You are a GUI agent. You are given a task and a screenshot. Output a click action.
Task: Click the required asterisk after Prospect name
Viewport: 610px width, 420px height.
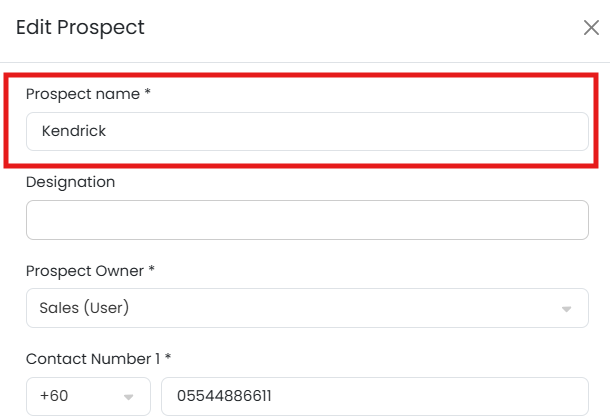tap(148, 94)
